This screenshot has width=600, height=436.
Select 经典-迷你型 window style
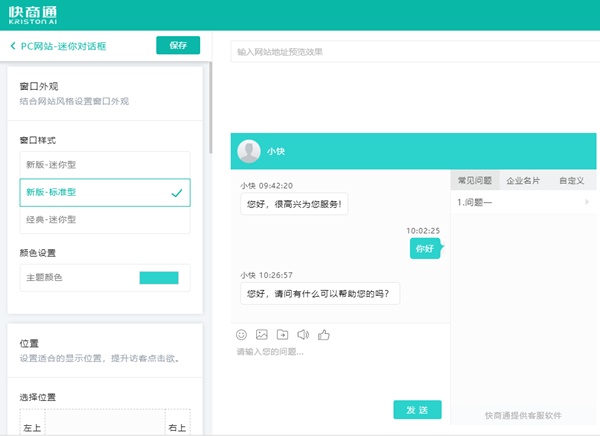tap(104, 219)
